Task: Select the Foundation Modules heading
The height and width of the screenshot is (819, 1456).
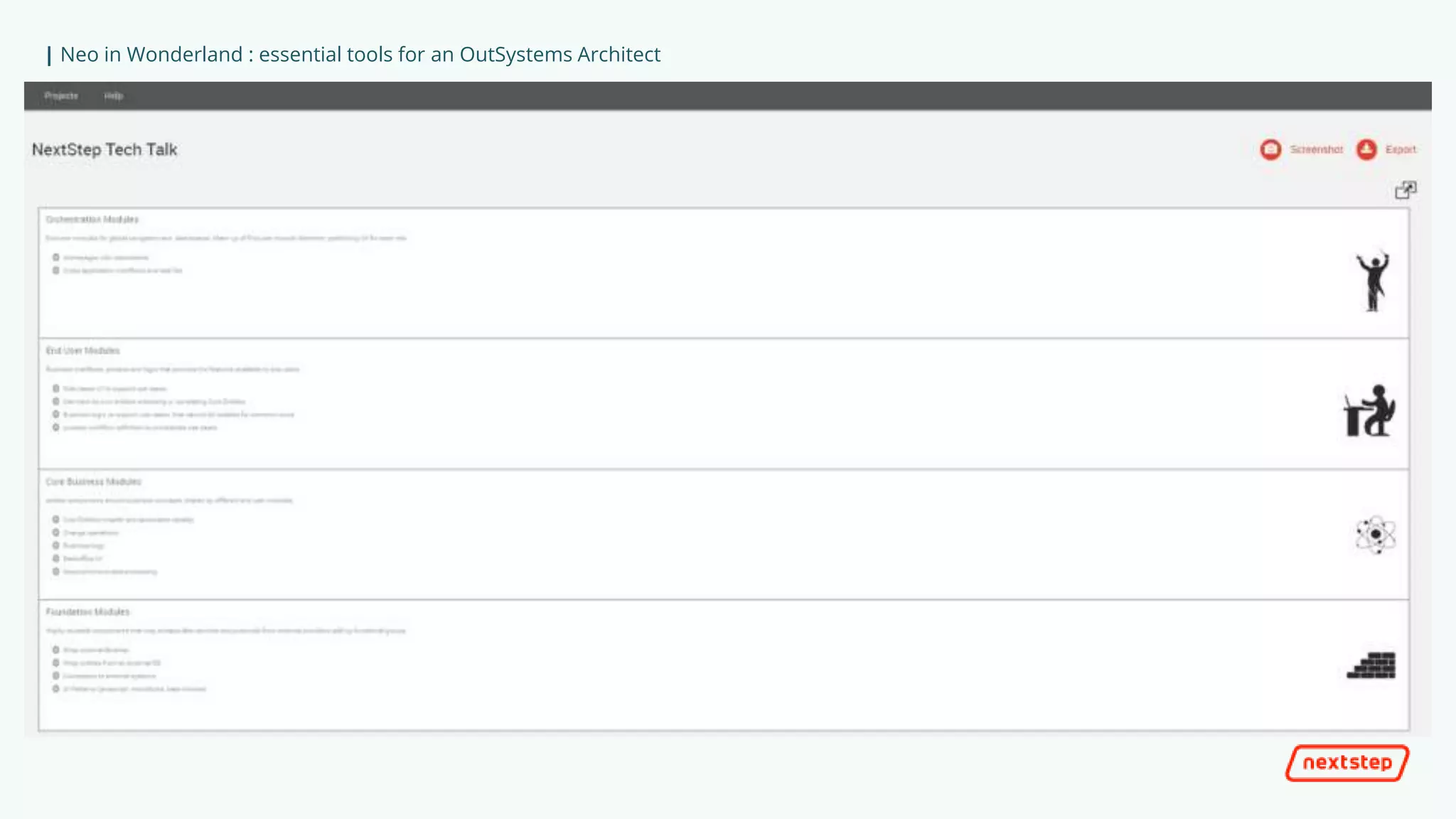Action: [87, 611]
